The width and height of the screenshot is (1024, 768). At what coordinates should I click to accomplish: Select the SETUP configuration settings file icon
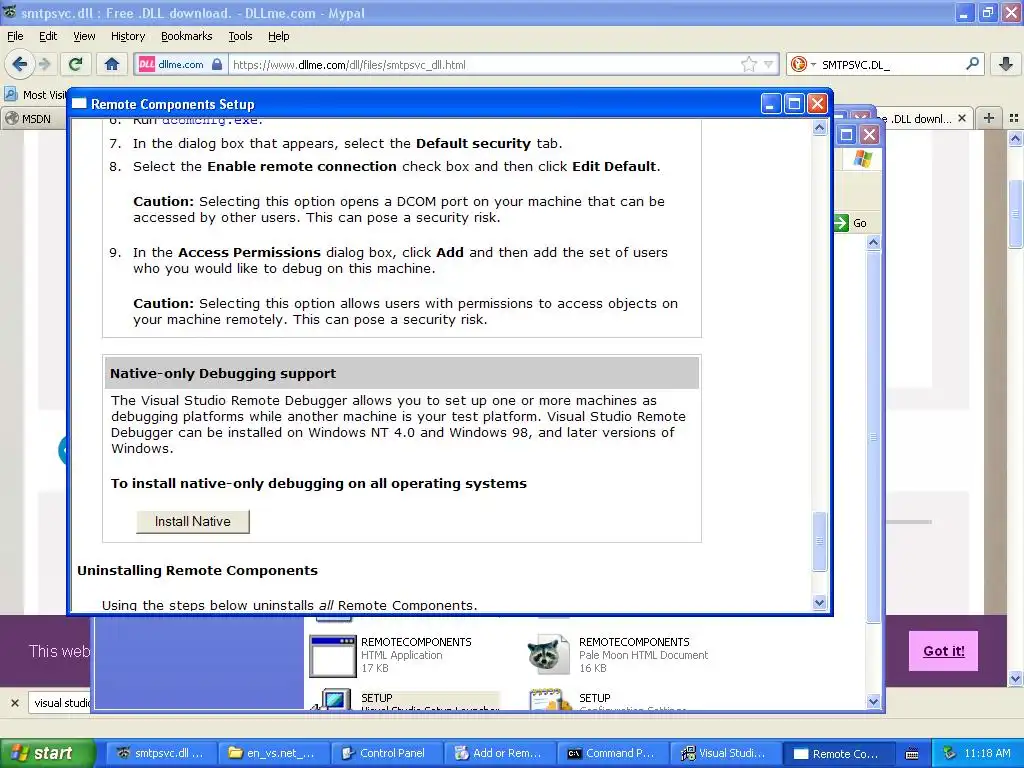coord(549,700)
